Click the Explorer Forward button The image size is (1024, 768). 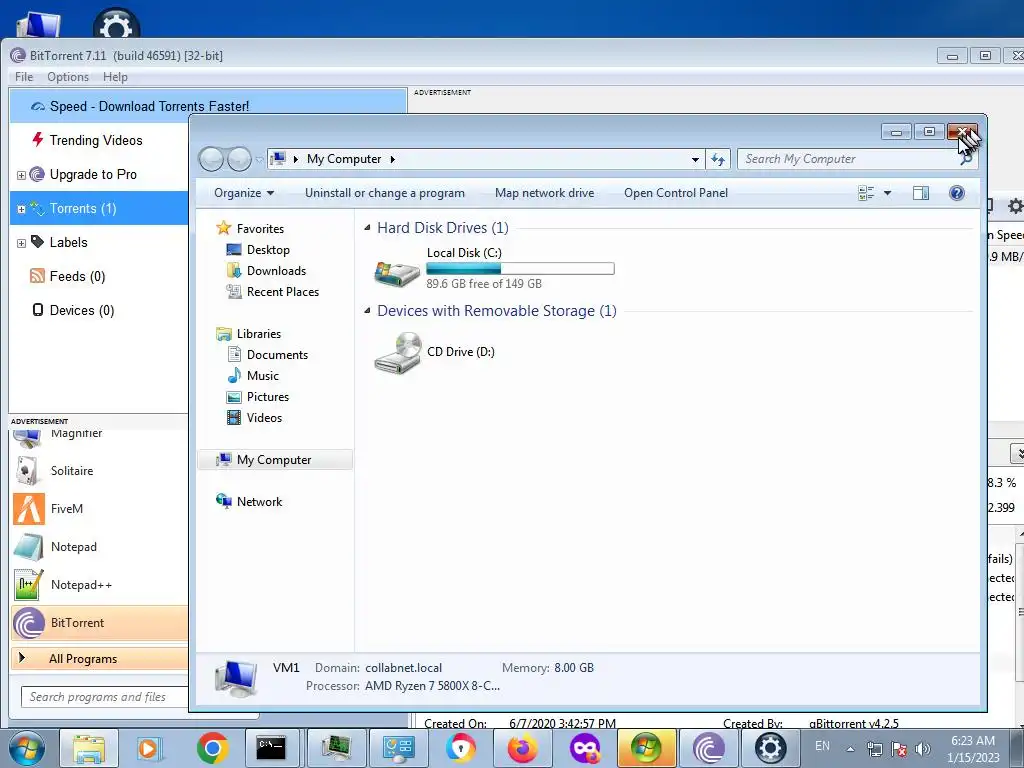click(239, 159)
